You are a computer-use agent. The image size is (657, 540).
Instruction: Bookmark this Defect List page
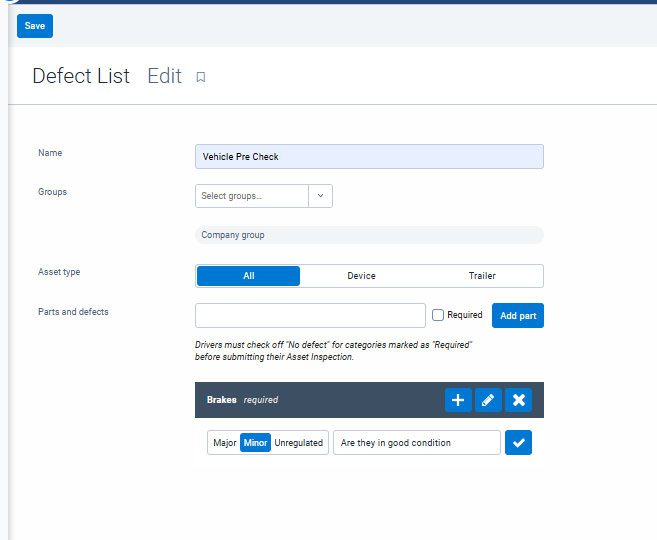(x=201, y=77)
